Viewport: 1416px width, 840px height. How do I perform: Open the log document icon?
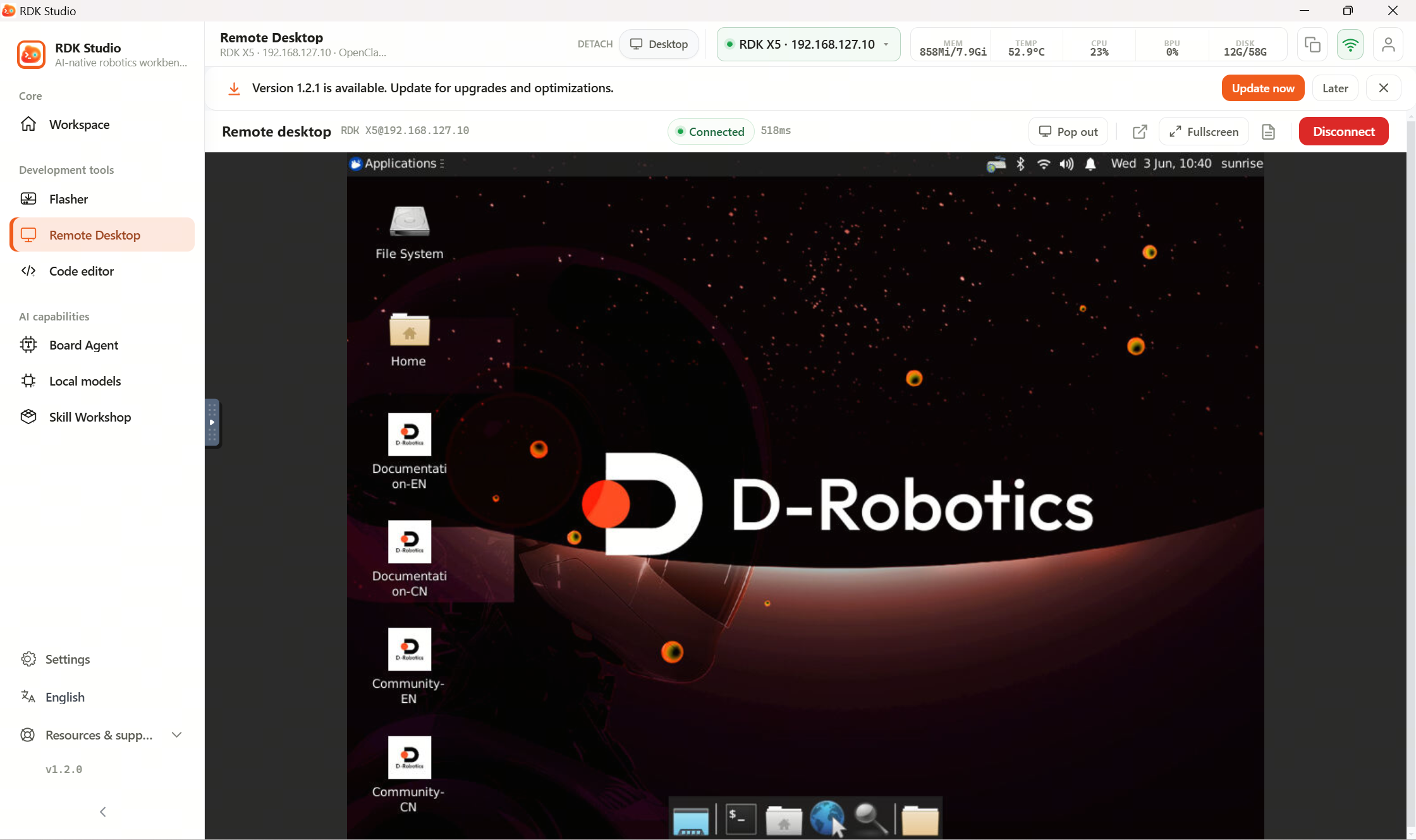(1268, 131)
